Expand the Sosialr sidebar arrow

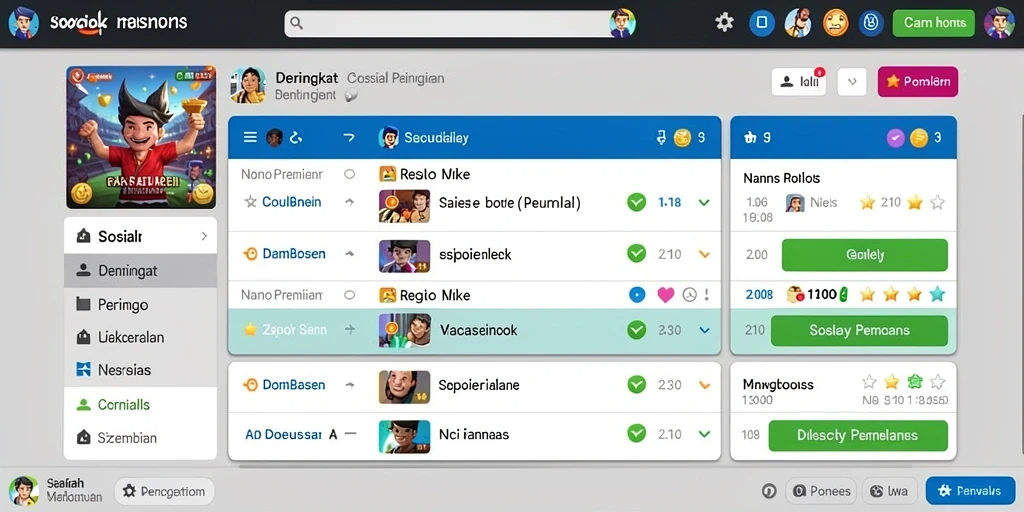pos(204,236)
